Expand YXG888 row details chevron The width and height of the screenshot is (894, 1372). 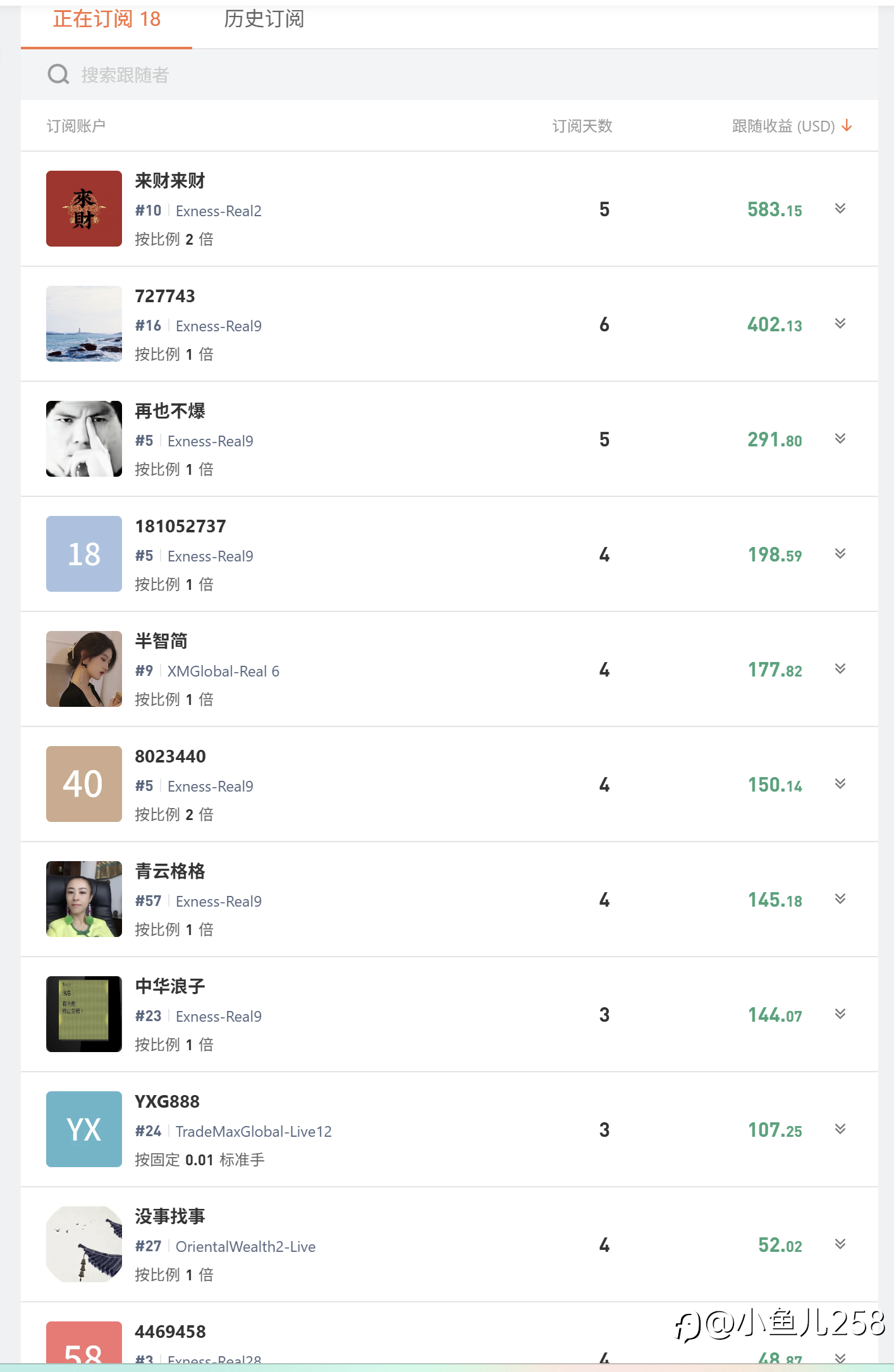pyautogui.click(x=840, y=1129)
